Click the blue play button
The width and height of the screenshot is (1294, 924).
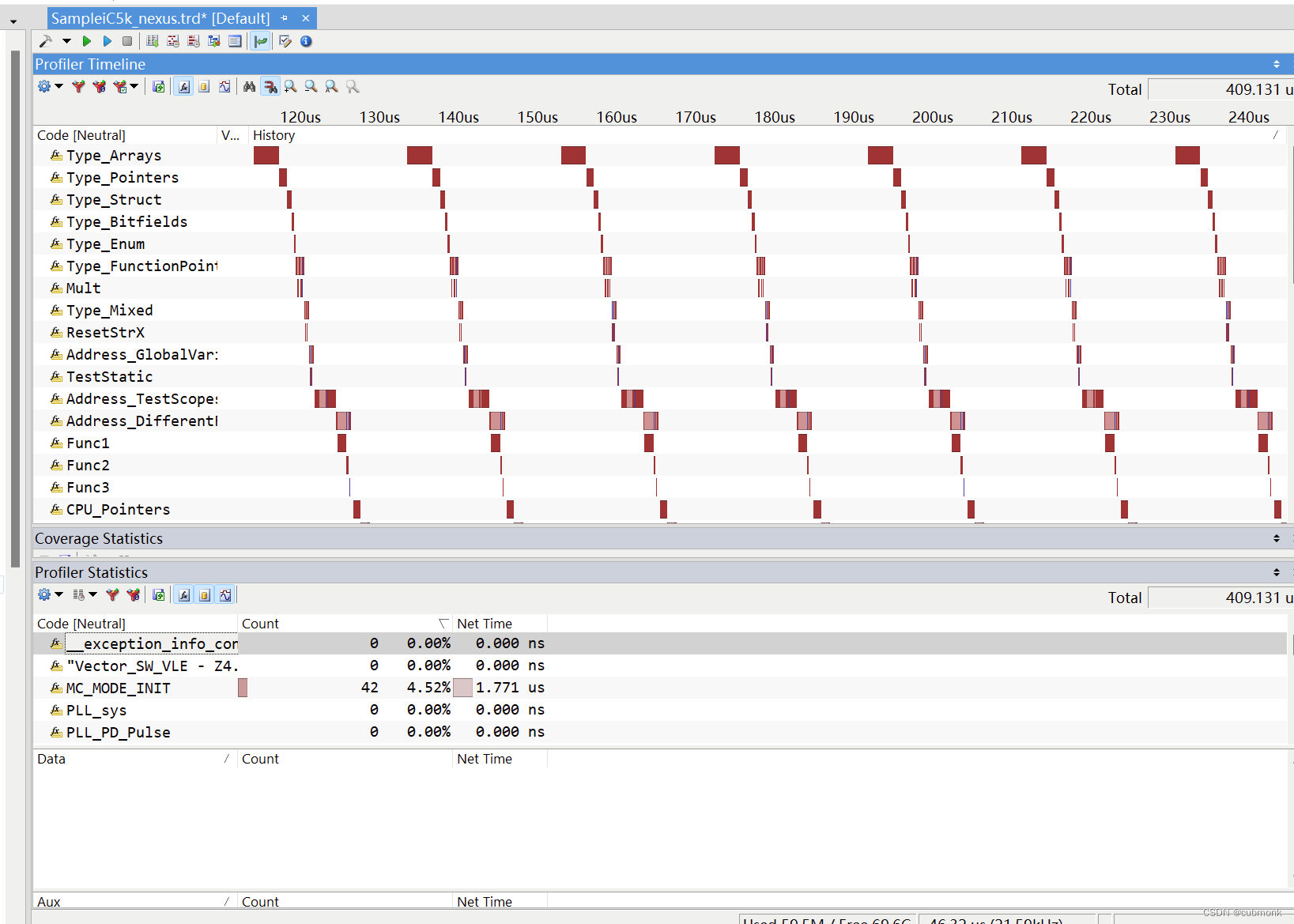tap(108, 41)
